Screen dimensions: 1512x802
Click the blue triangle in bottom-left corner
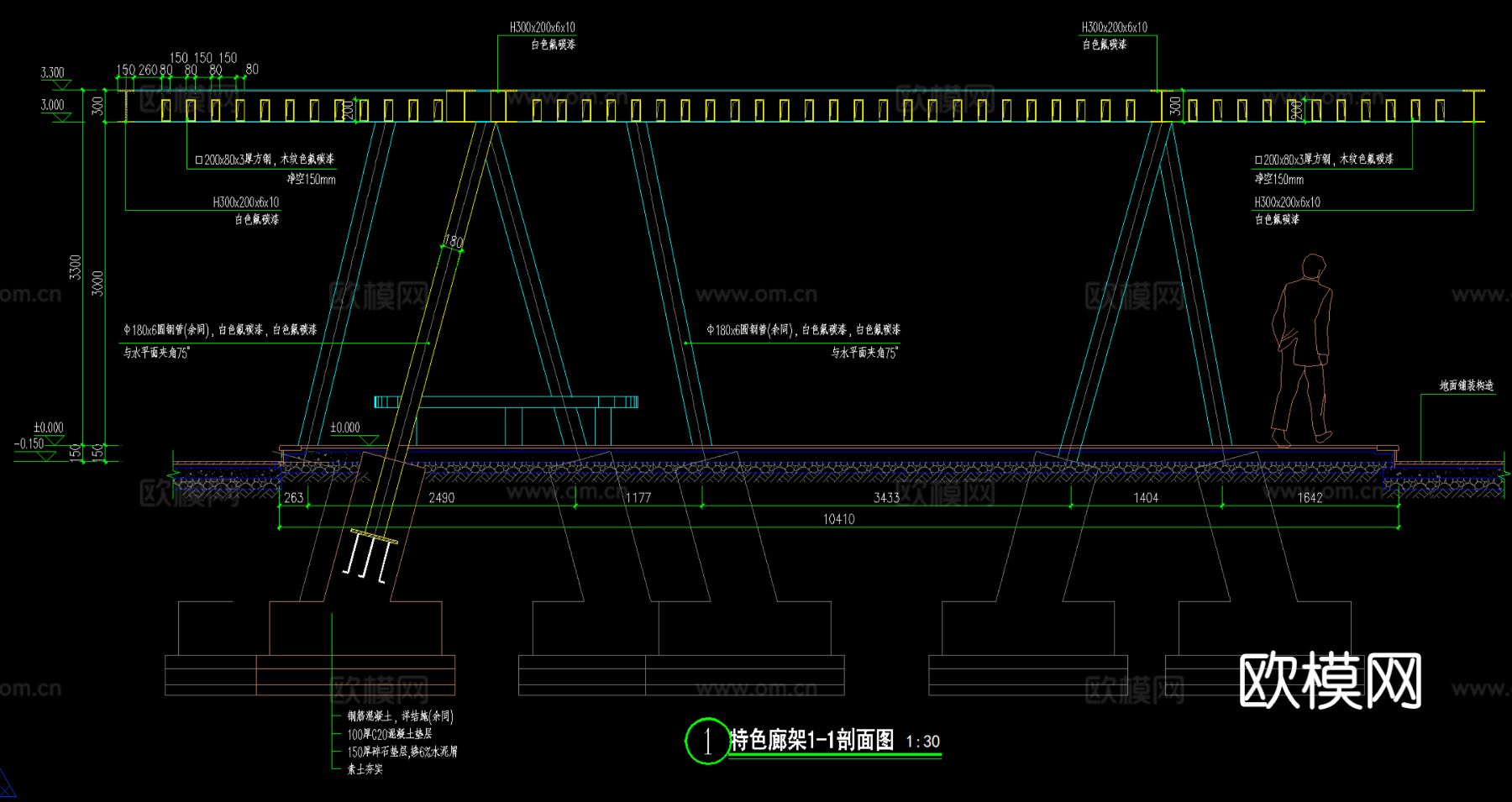pos(7,784)
